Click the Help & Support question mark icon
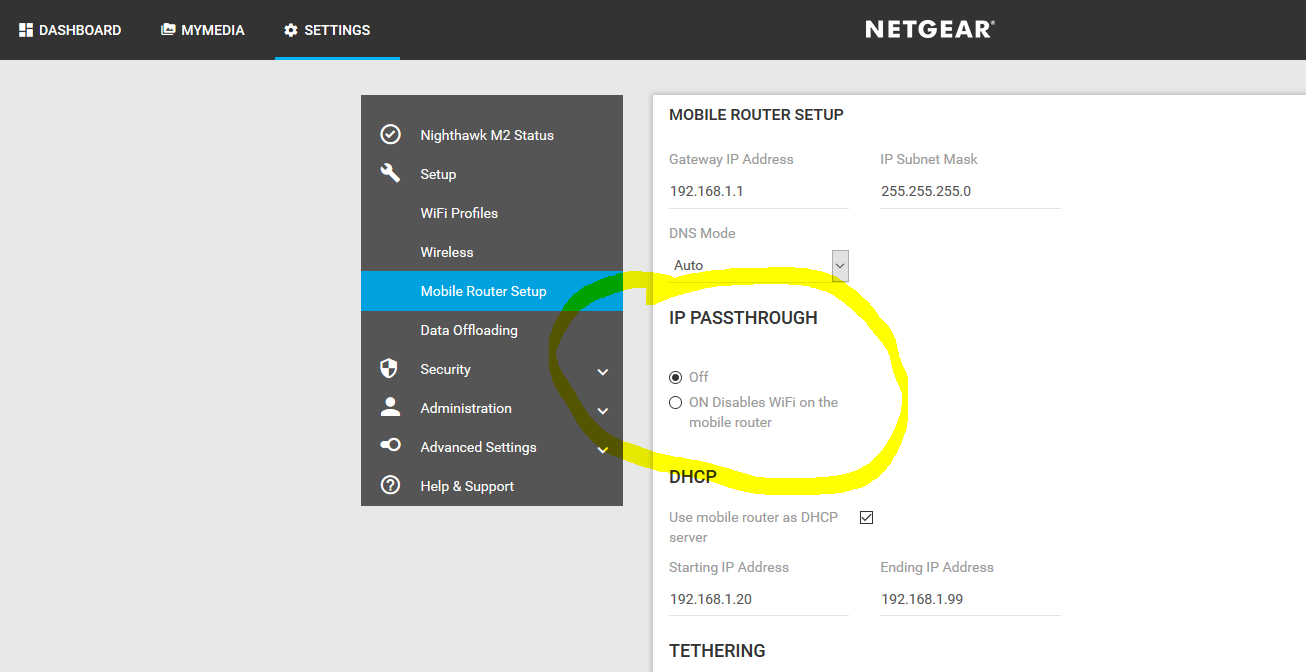The height and width of the screenshot is (672, 1306). click(x=391, y=486)
